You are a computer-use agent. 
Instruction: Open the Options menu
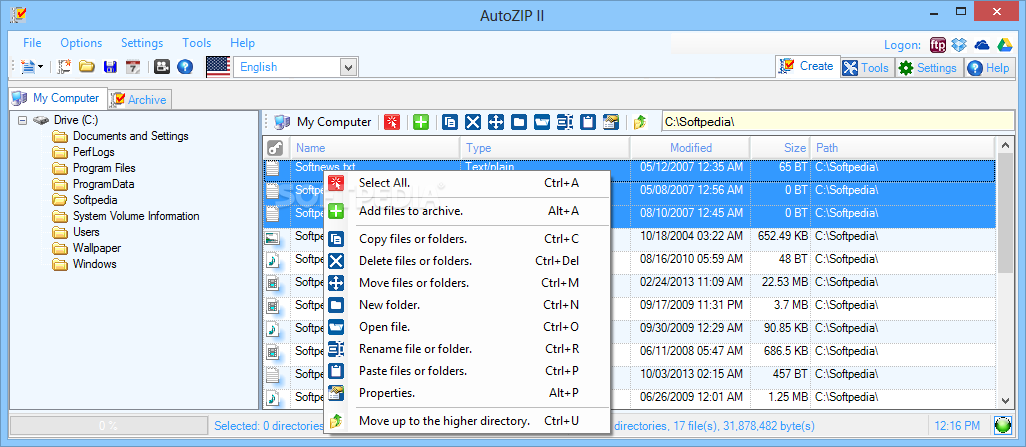[x=81, y=43]
